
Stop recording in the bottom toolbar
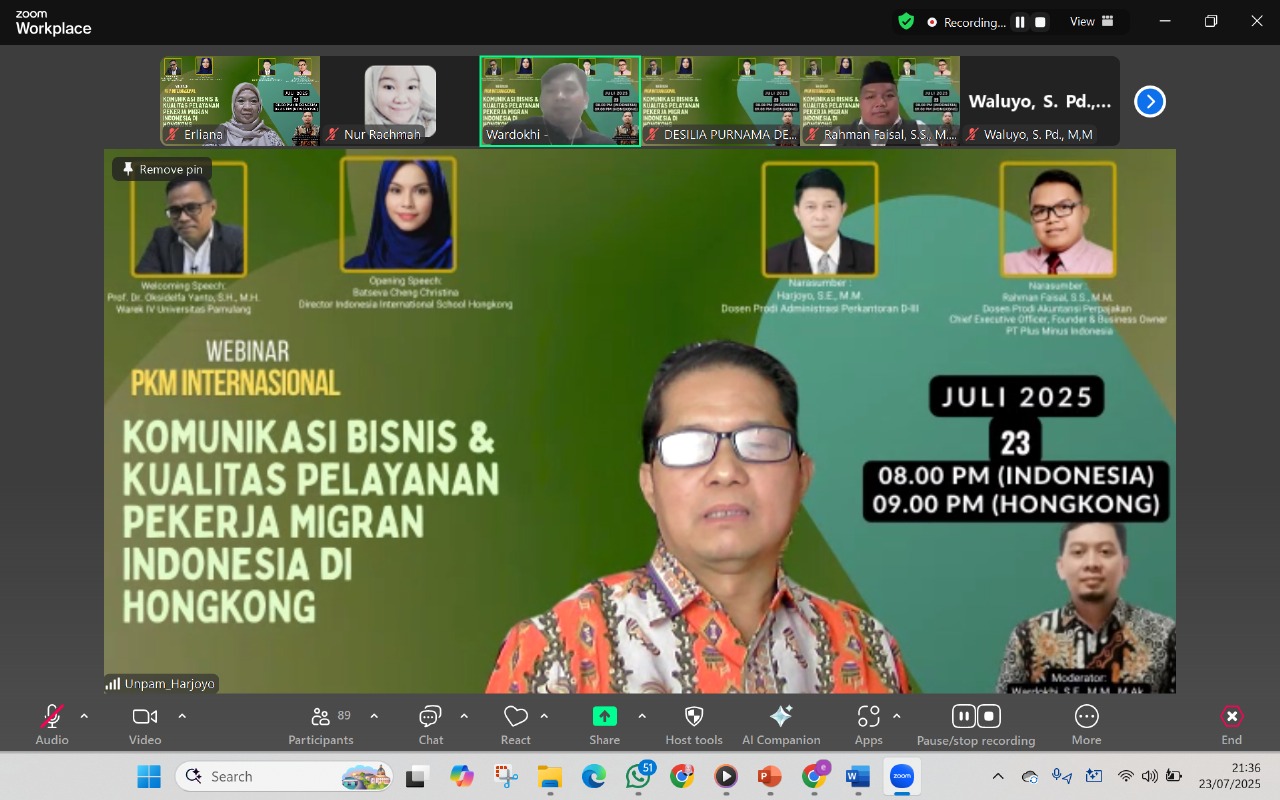point(989,716)
